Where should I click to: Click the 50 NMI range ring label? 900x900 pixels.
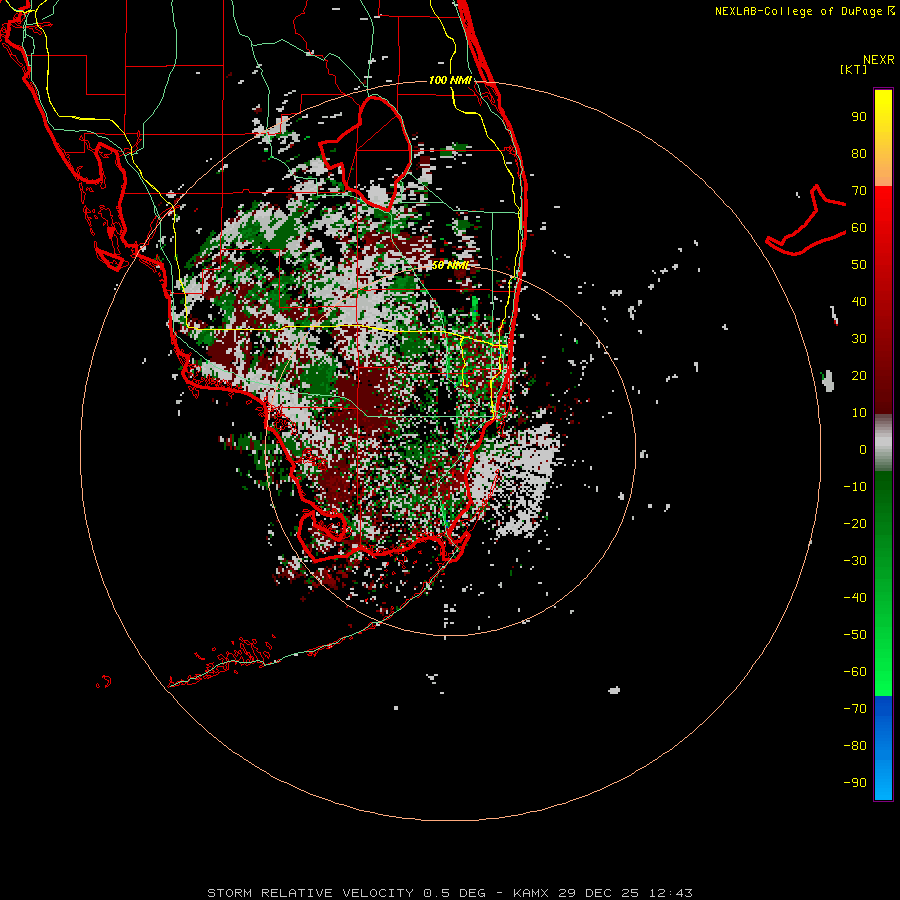(x=451, y=265)
